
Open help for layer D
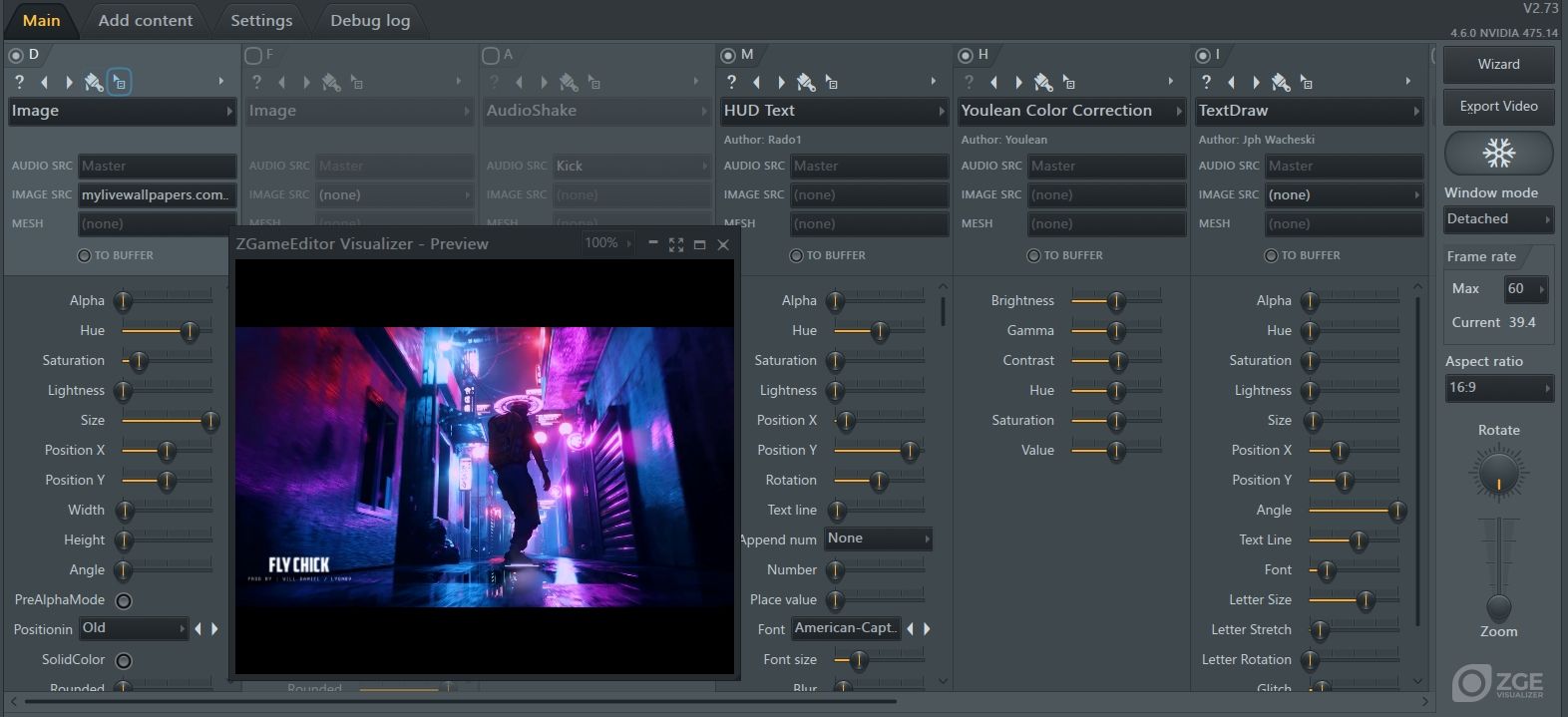point(19,82)
